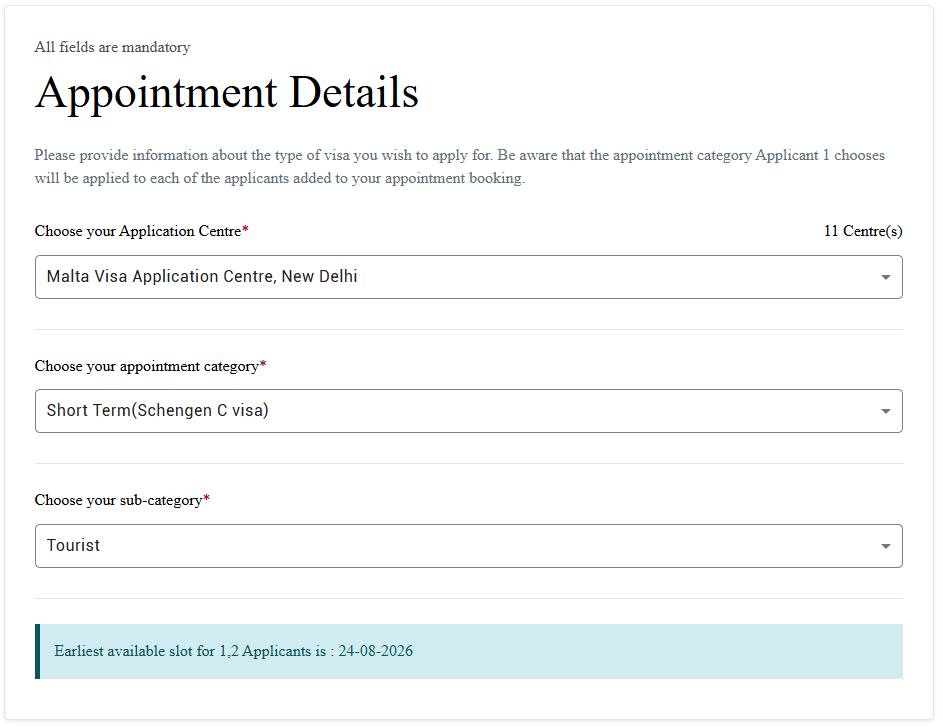
Task: Click the Tourist sub-category value
Action: point(73,545)
